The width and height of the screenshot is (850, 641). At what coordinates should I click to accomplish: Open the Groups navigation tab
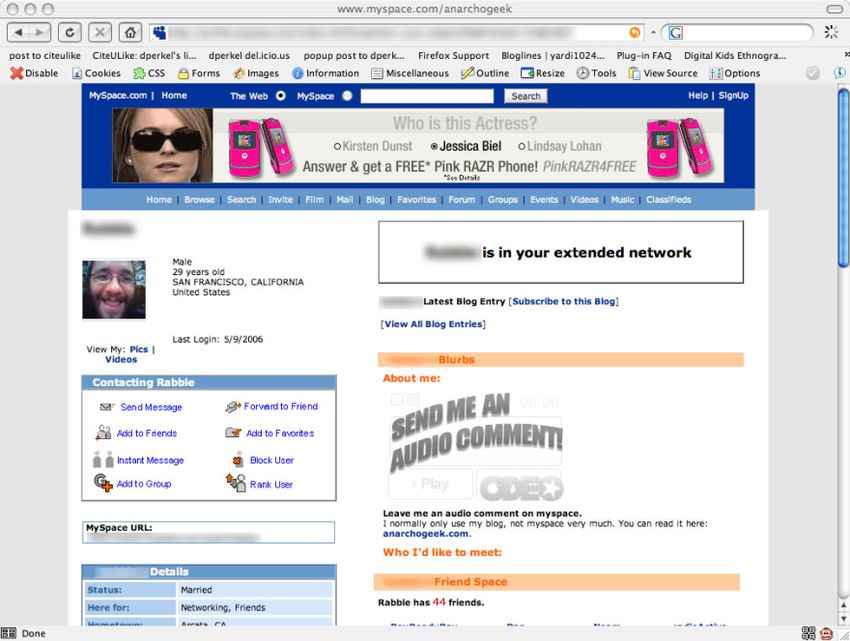(x=503, y=200)
